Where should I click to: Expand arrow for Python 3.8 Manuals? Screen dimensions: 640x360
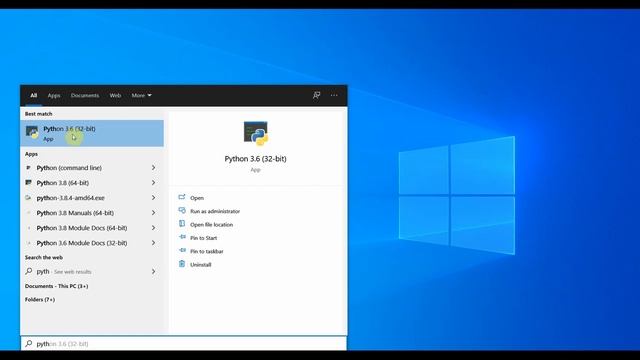point(153,213)
